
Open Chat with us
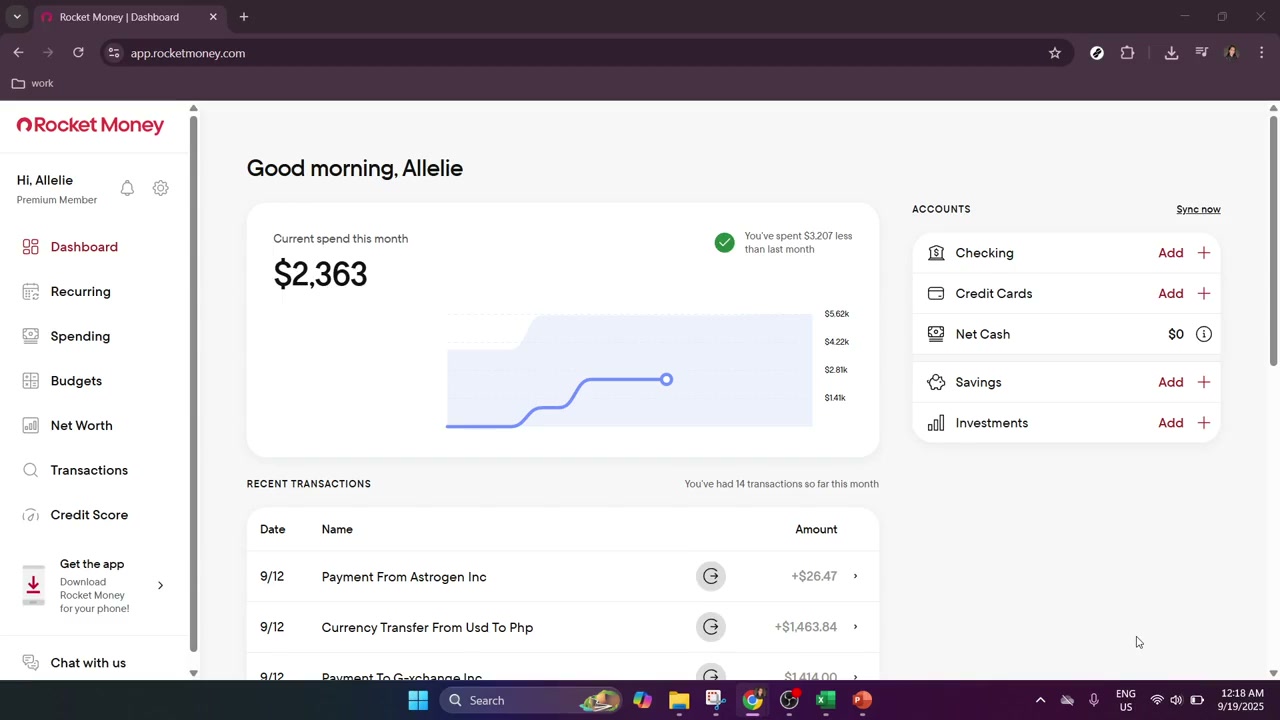click(x=88, y=663)
